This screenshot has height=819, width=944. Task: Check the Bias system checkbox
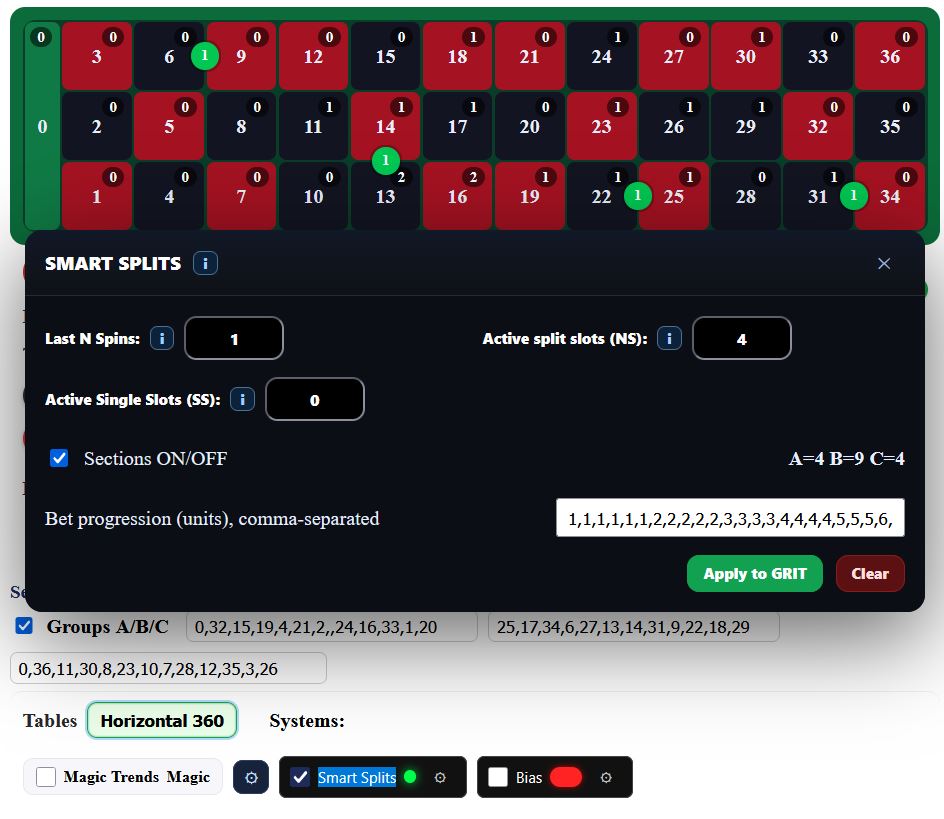pyautogui.click(x=498, y=777)
